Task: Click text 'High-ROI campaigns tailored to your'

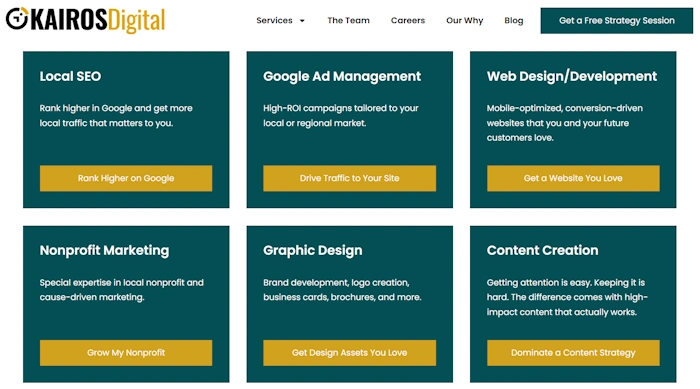Action: pos(341,108)
